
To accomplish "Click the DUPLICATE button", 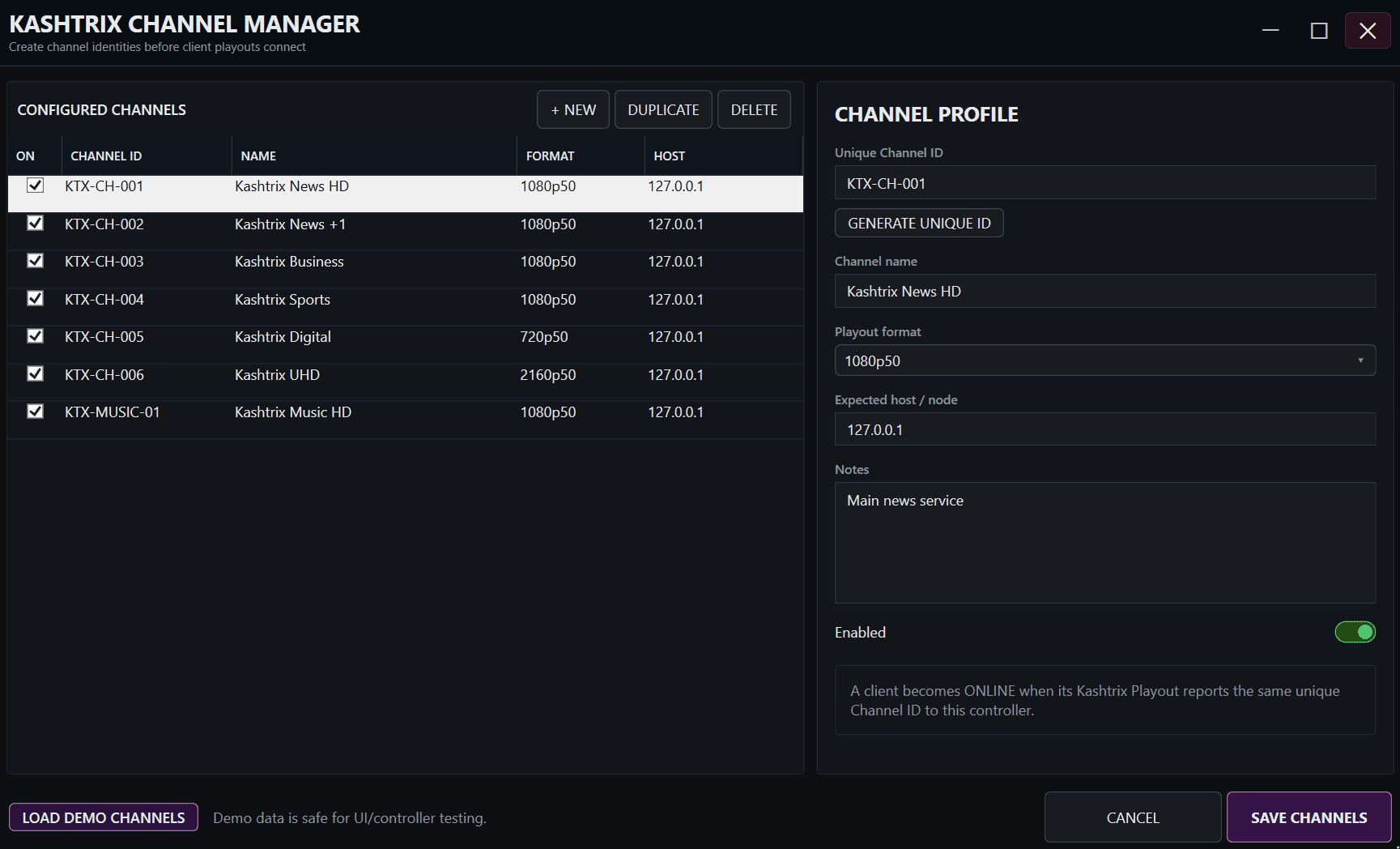I will tap(663, 109).
